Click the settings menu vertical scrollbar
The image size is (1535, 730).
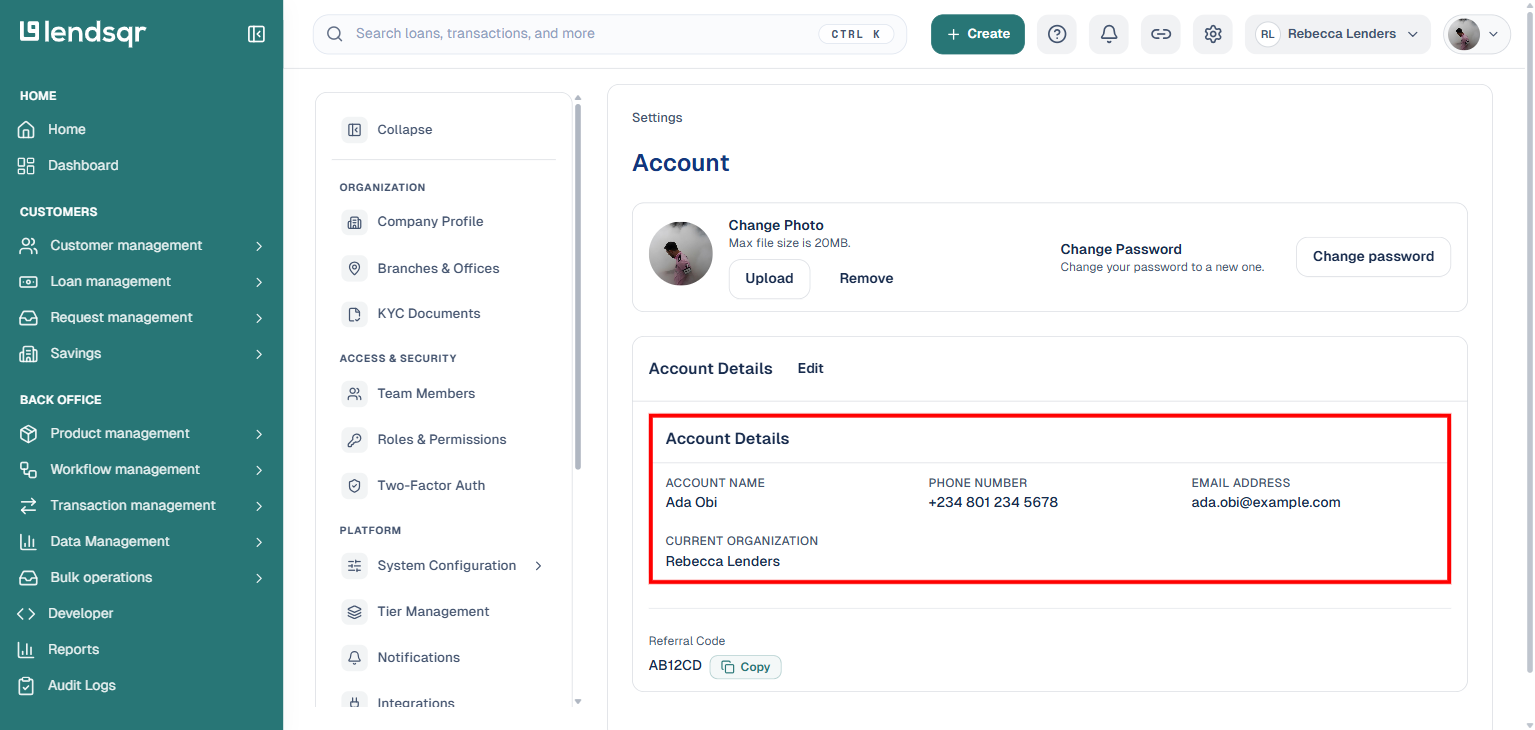[x=577, y=287]
